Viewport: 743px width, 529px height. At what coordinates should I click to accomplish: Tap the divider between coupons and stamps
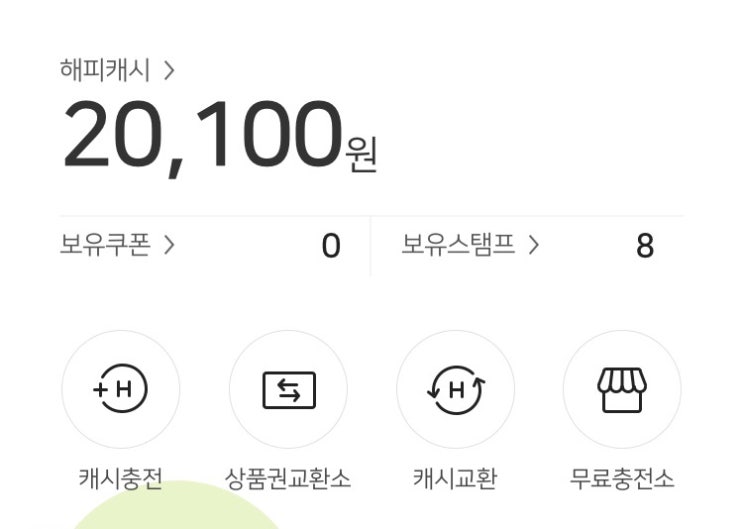pos(371,246)
